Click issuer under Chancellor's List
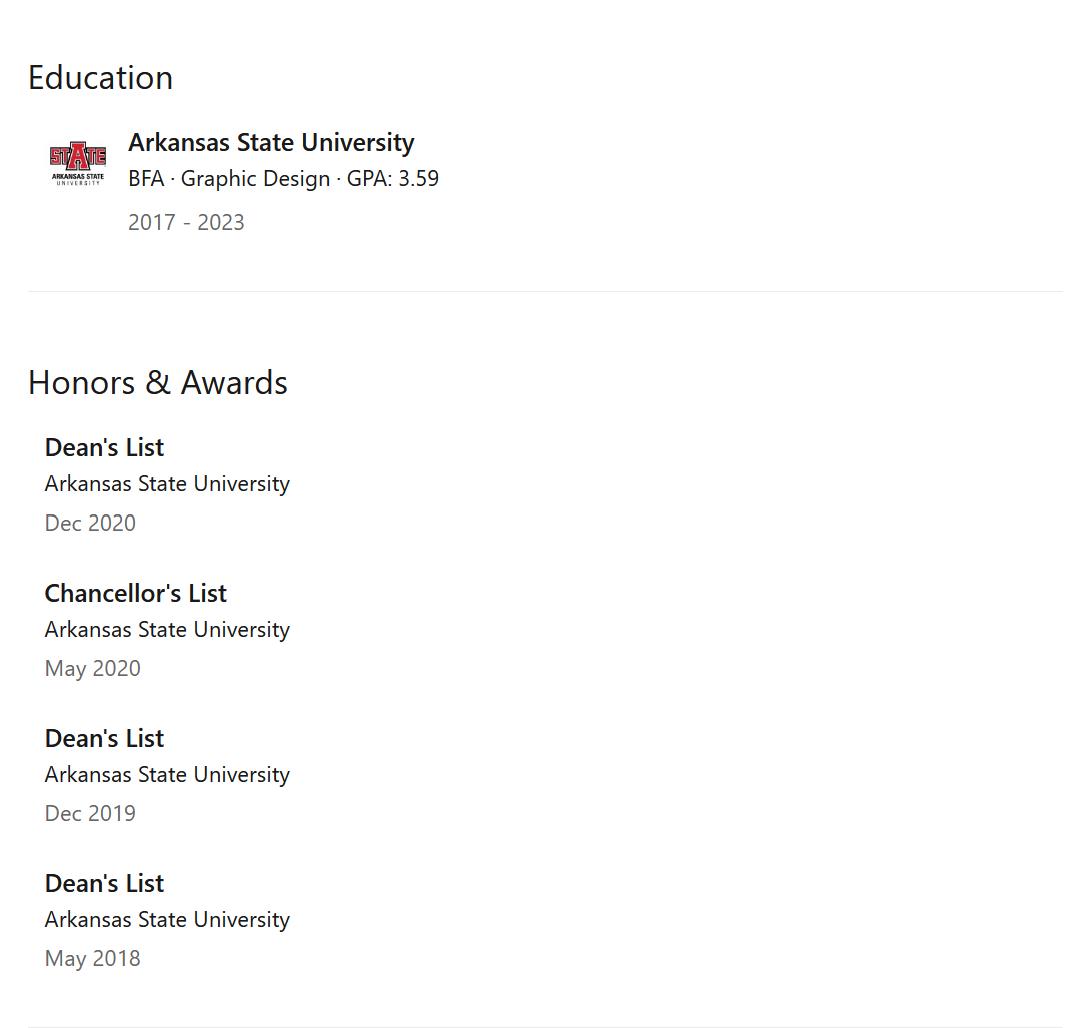Screen dimensions: 1074x1028 click(x=167, y=630)
